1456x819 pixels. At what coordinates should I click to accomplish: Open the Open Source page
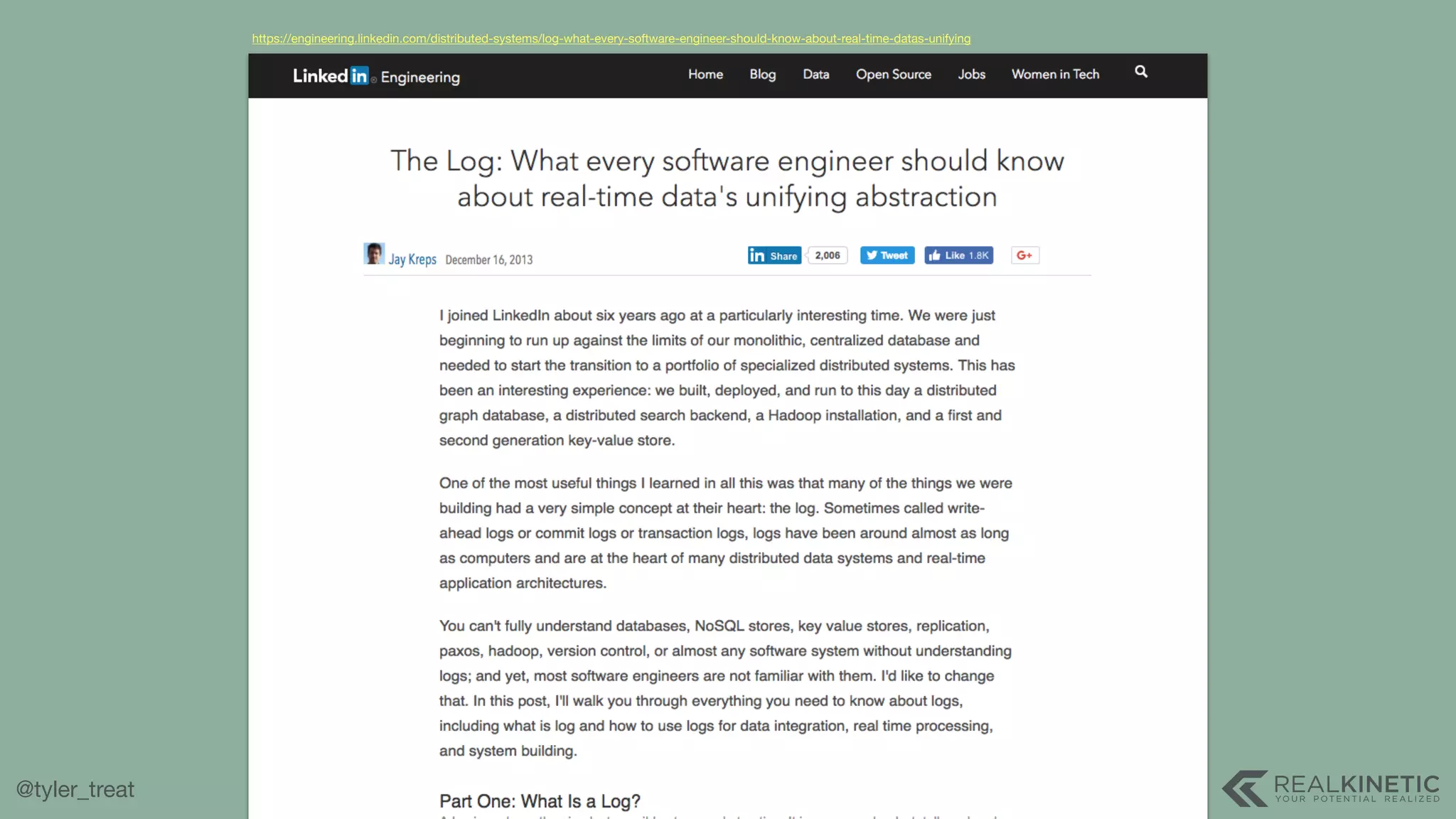893,75
